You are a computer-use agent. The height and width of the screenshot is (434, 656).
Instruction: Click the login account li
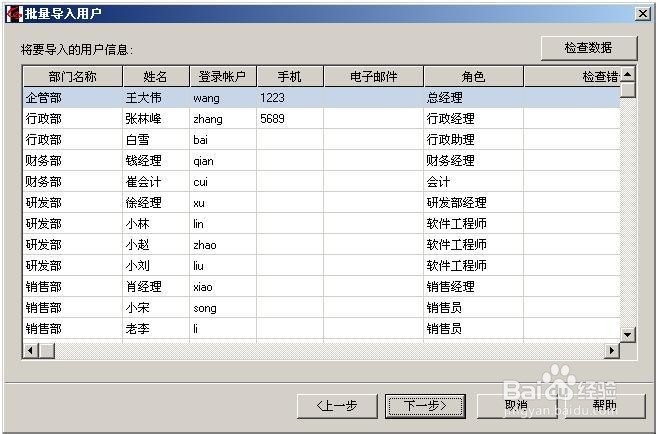[x=195, y=329]
